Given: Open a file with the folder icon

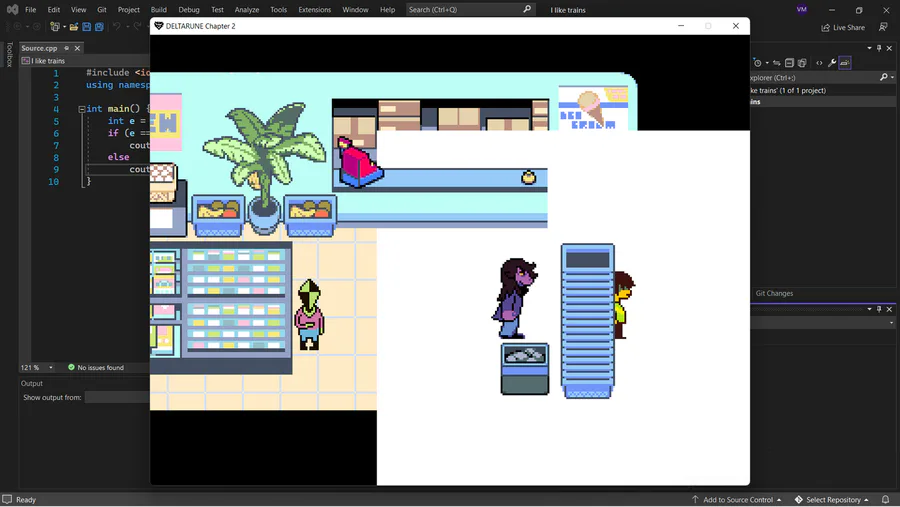Looking at the screenshot, I should [x=74, y=26].
